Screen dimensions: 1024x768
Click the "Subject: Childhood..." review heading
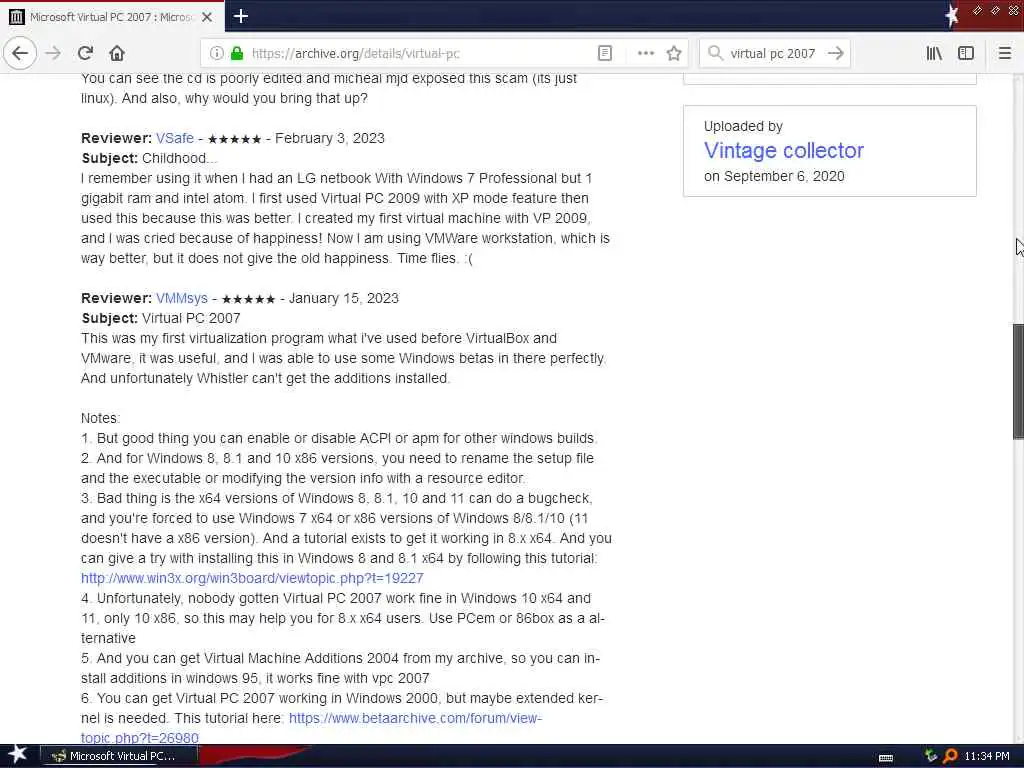coord(149,159)
